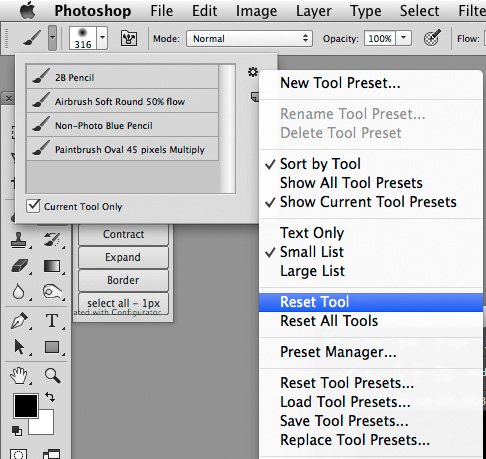The width and height of the screenshot is (486, 459).
Task: Select the Gradient tool
Action: click(x=52, y=267)
